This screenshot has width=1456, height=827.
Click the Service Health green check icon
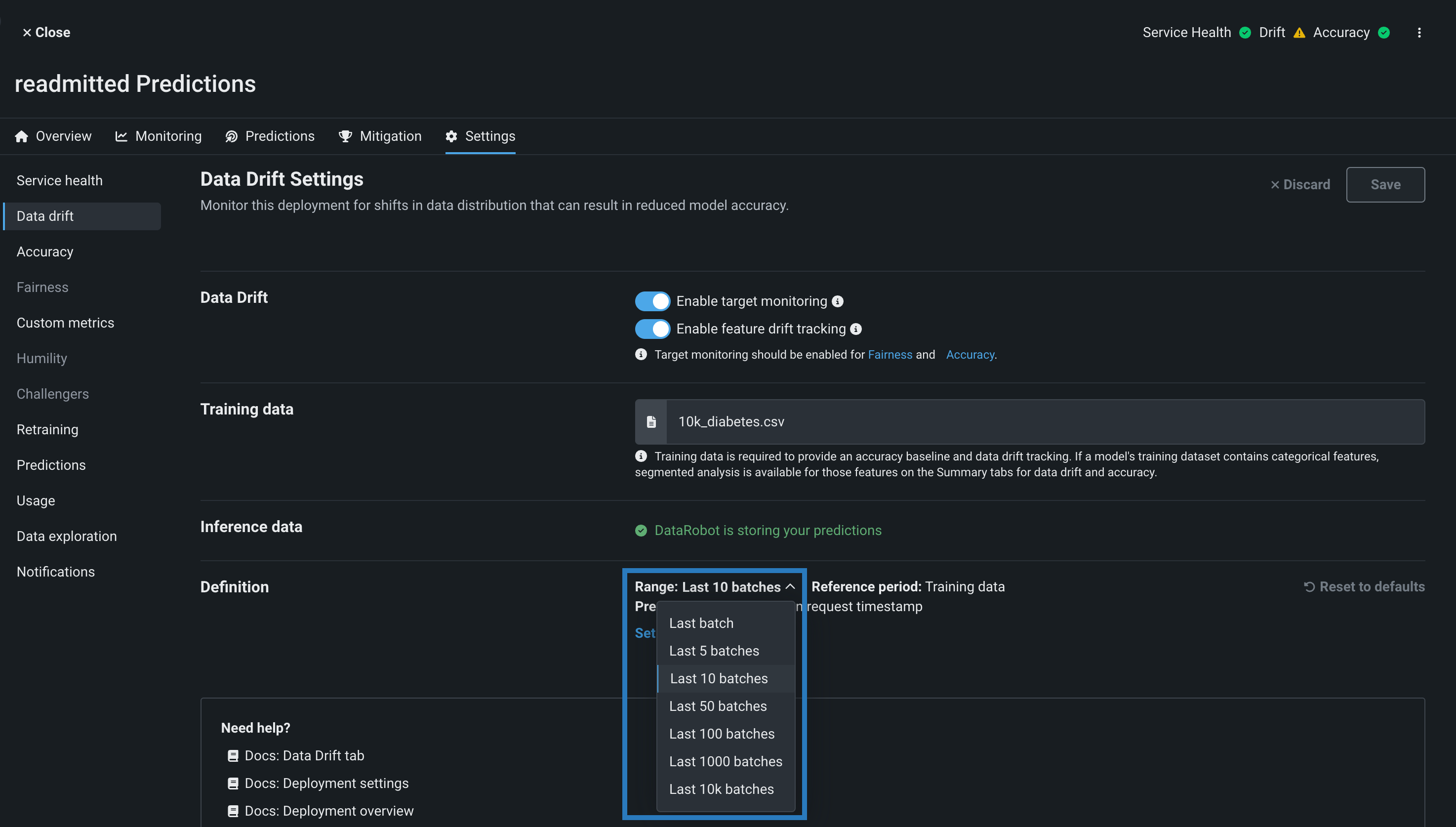point(1245,33)
